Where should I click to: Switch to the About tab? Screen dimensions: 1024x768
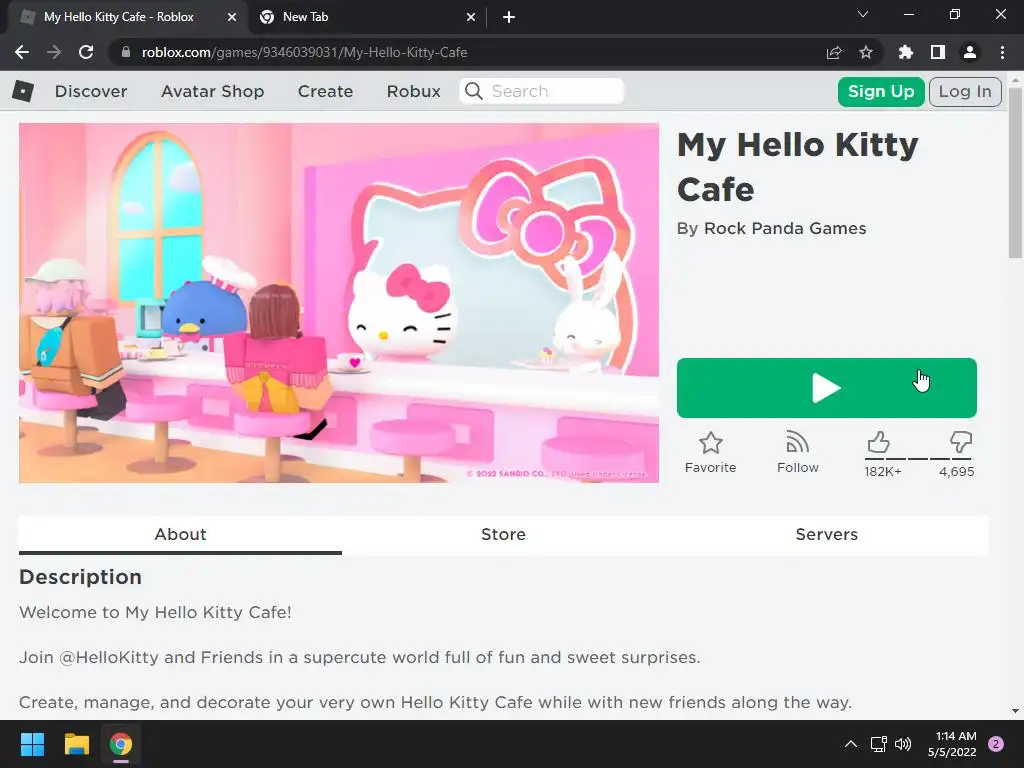(x=180, y=534)
